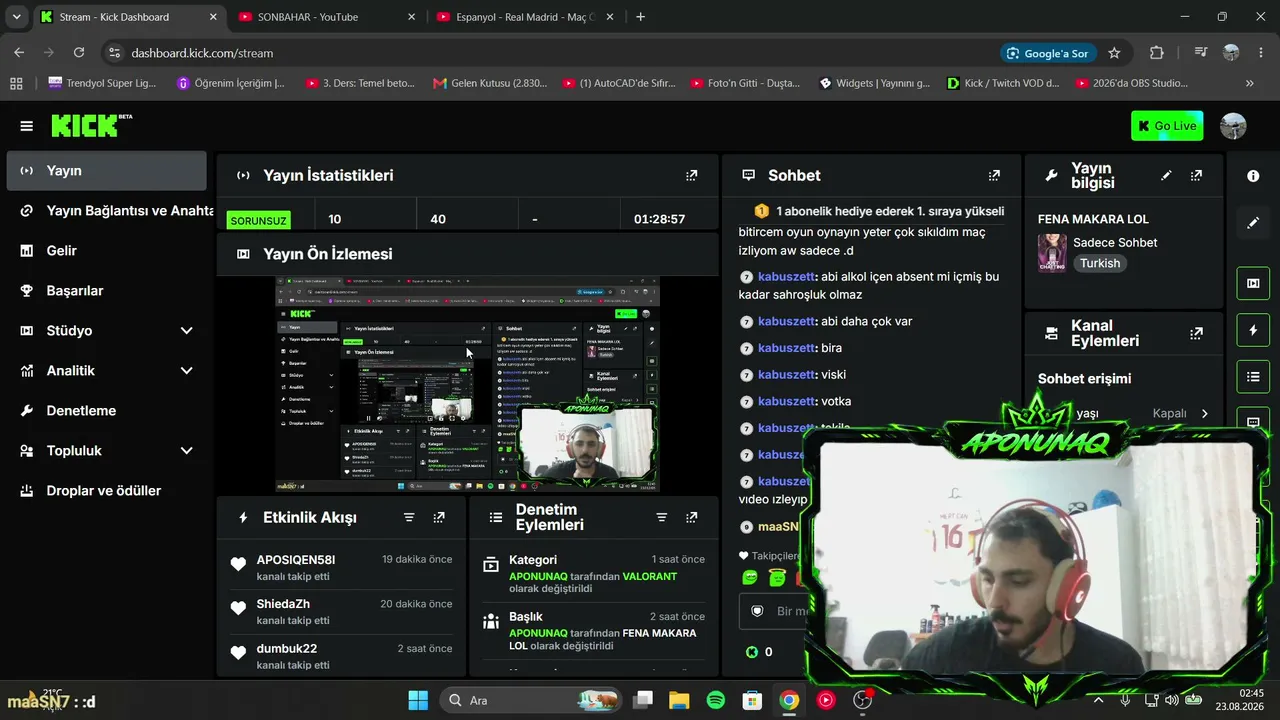Click the taskbar Ara search box
The height and width of the screenshot is (720, 1280).
click(529, 700)
